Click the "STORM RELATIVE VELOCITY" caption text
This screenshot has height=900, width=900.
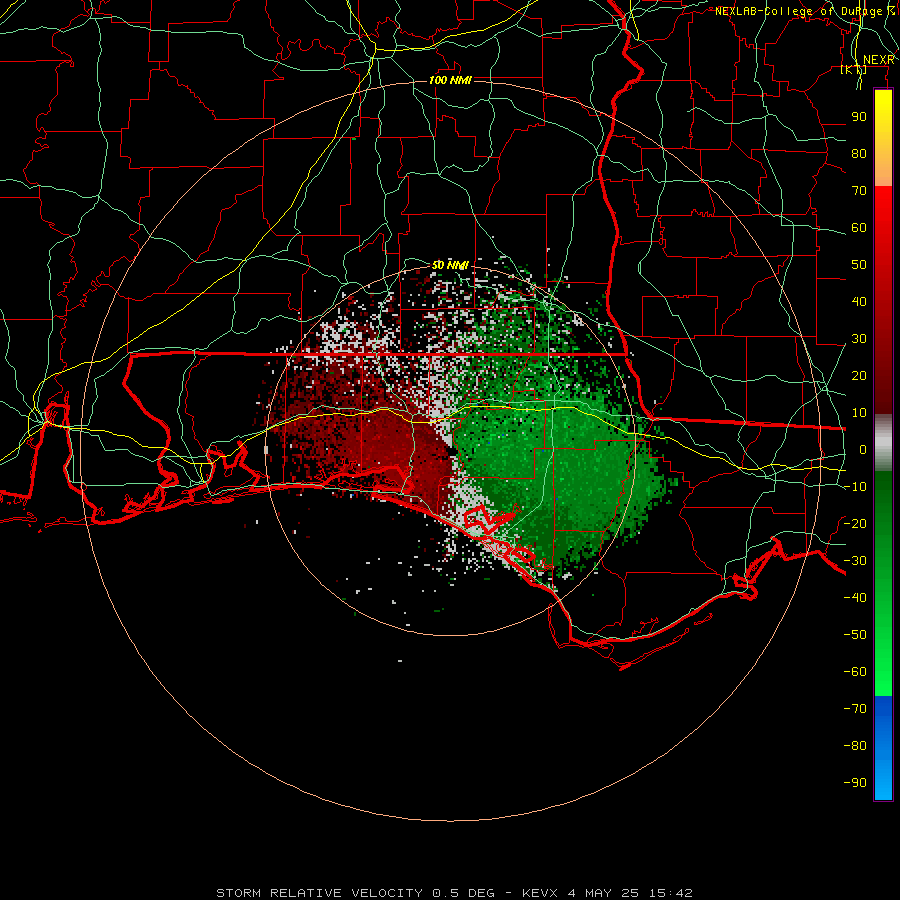tap(318, 893)
